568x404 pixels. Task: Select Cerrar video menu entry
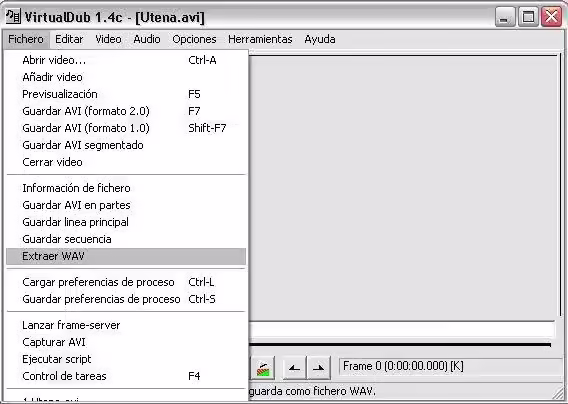coord(126,162)
